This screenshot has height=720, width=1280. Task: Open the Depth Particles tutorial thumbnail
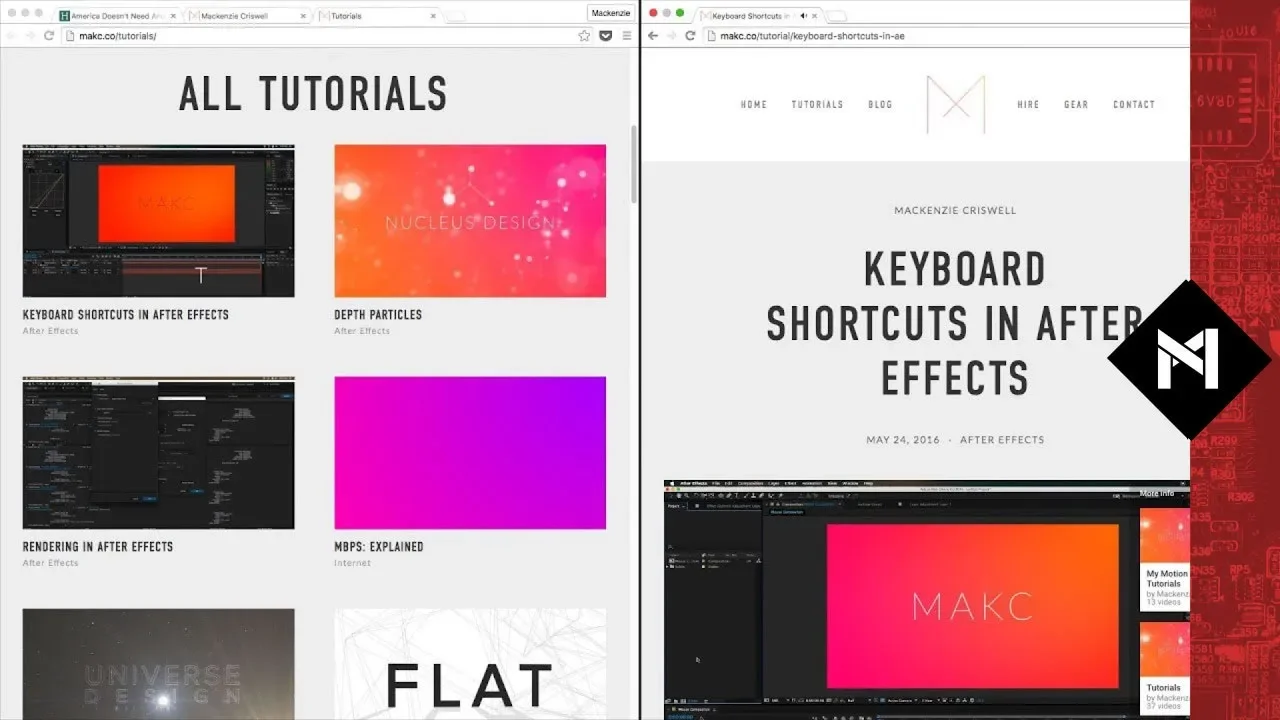point(469,221)
